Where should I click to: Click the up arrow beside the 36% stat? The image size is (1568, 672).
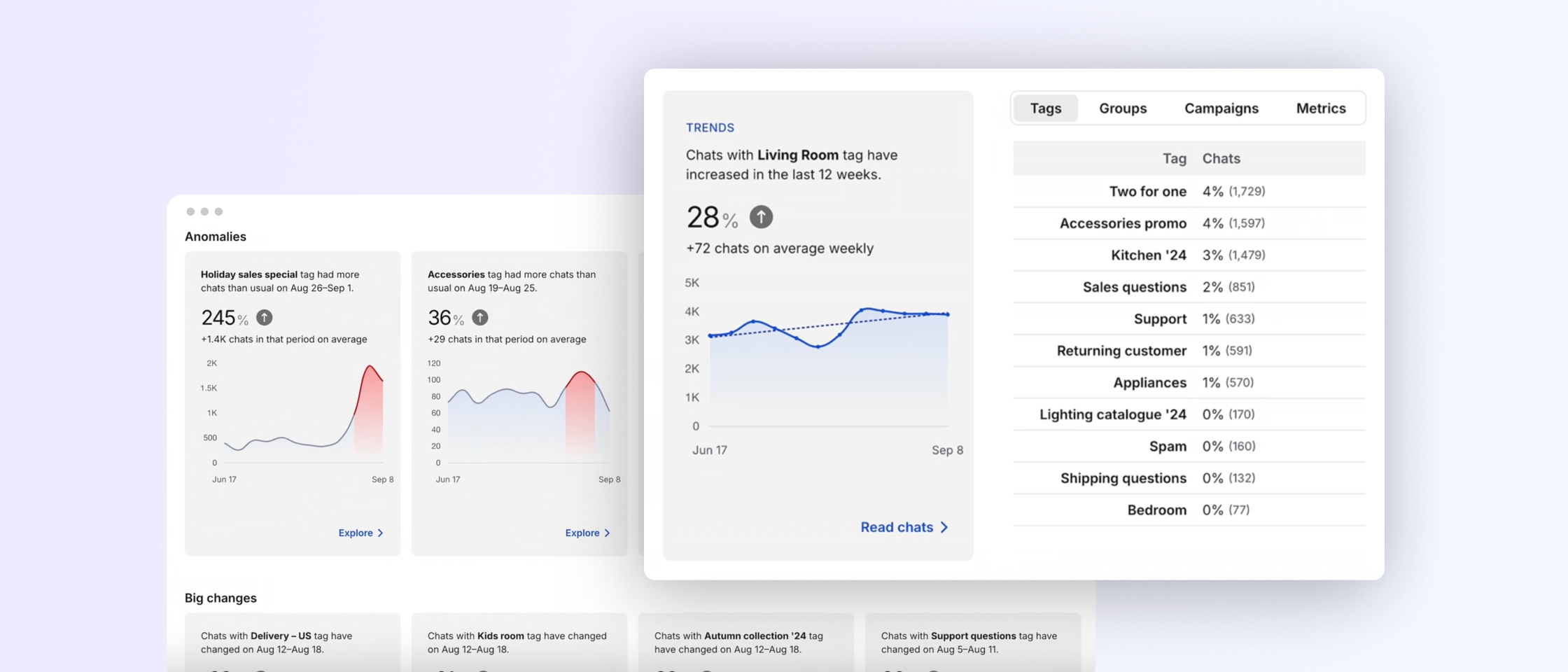(x=479, y=317)
